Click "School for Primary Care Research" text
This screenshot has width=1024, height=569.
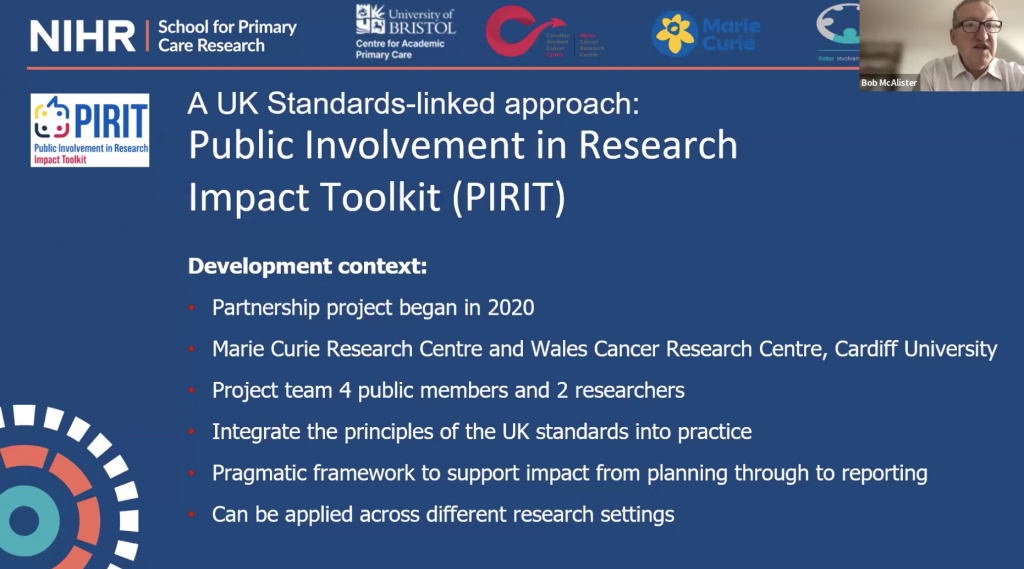(x=227, y=35)
